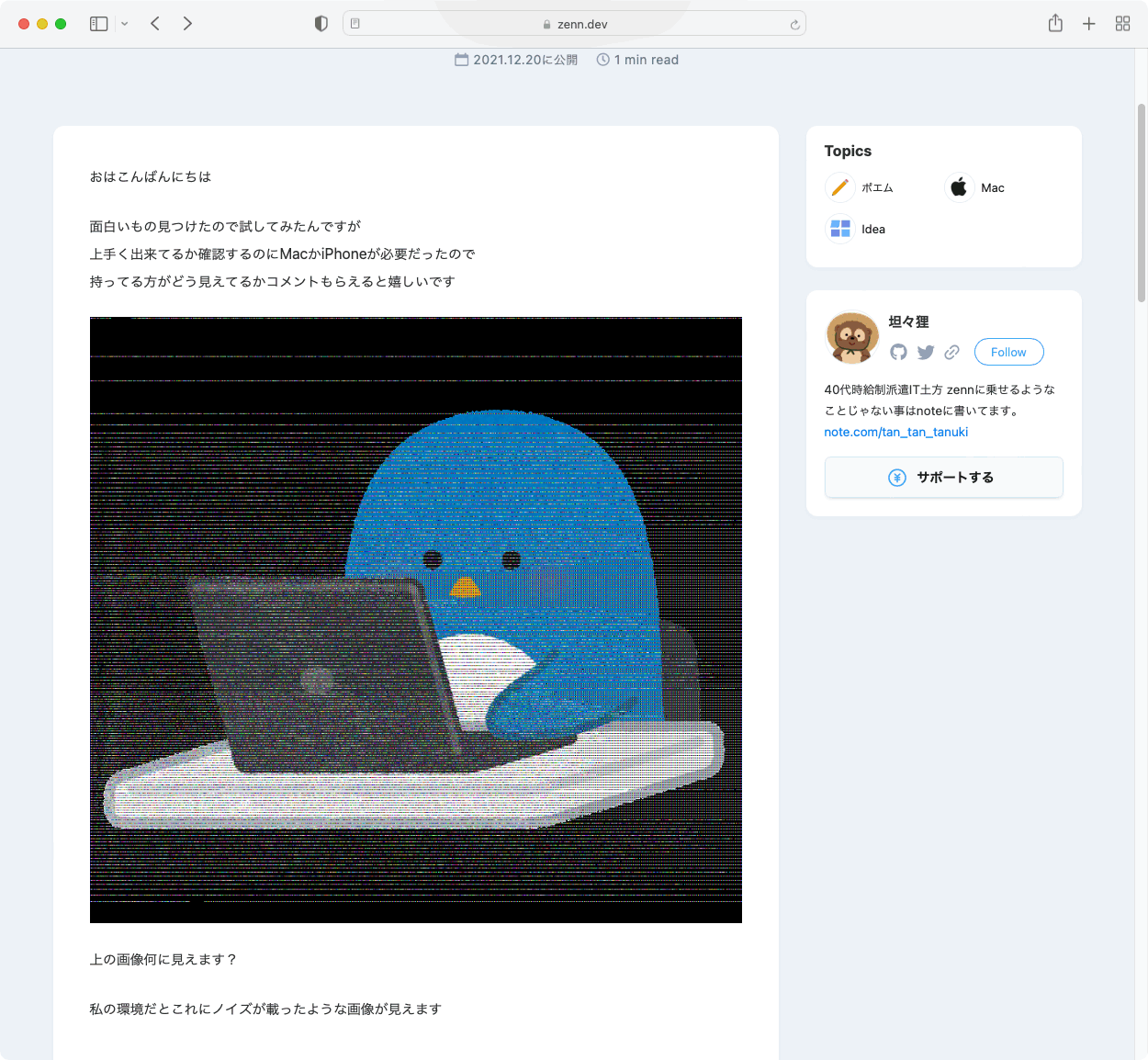Click the ポエム pencil topic icon
The width and height of the screenshot is (1148, 1060).
point(839,187)
